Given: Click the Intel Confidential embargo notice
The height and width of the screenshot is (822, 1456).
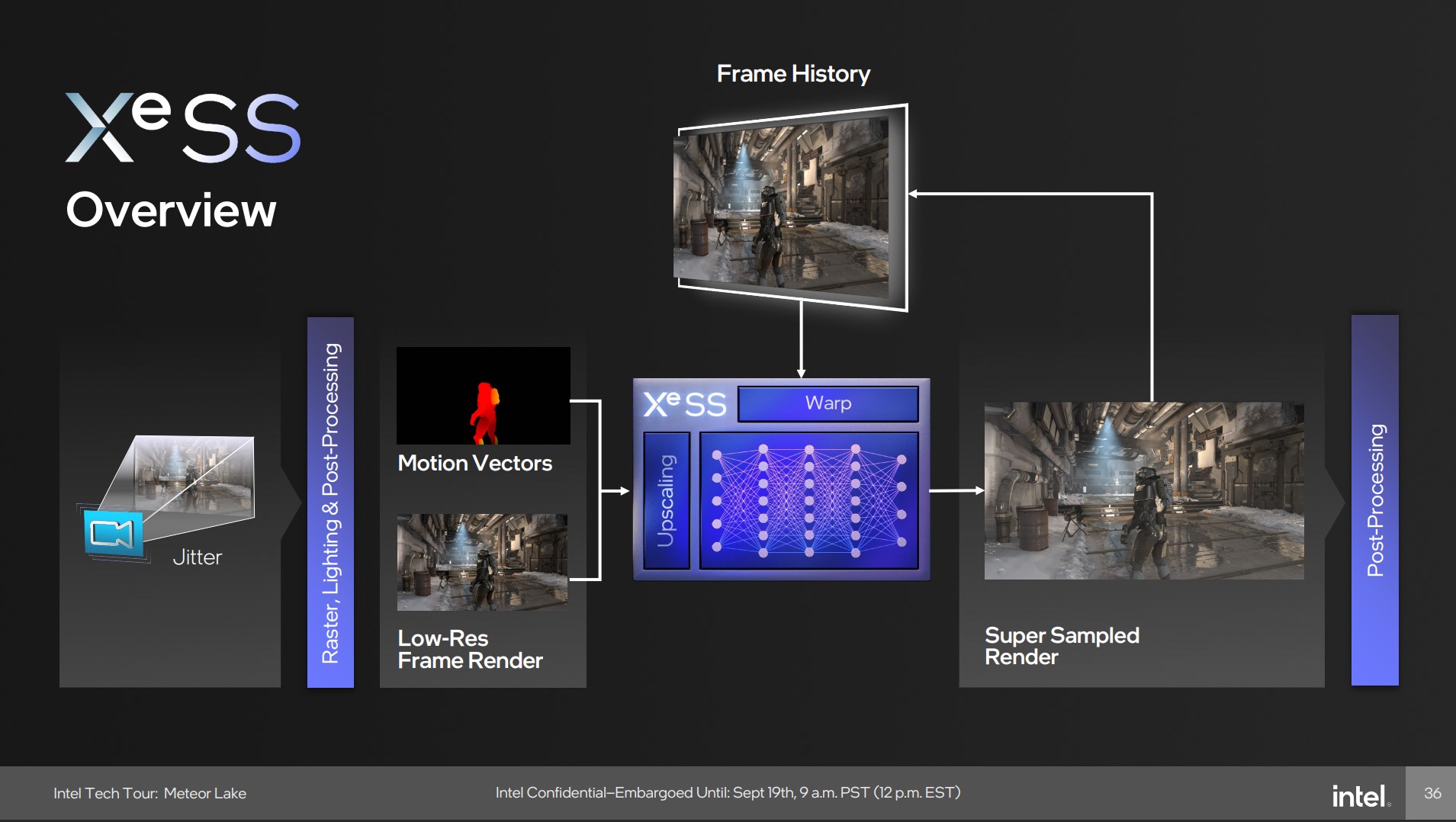Looking at the screenshot, I should (x=728, y=793).
